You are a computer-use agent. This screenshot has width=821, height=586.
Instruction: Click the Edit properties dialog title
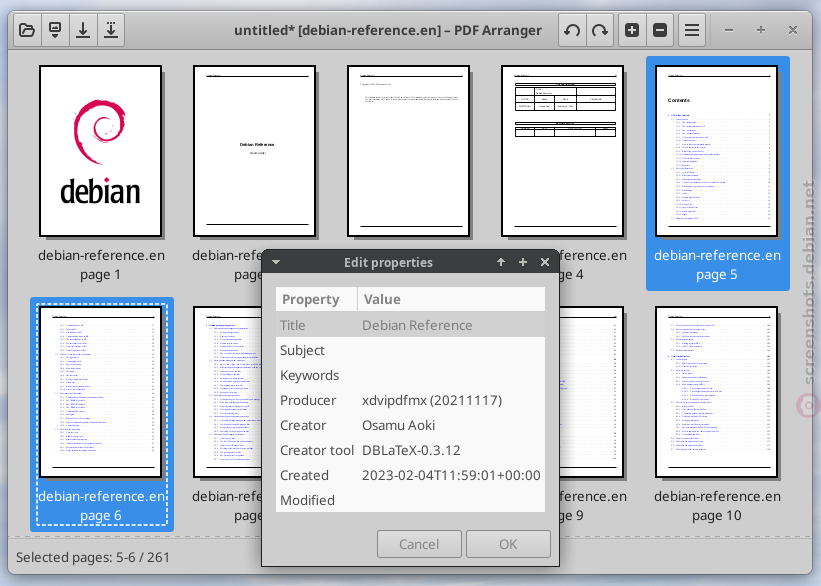point(388,262)
